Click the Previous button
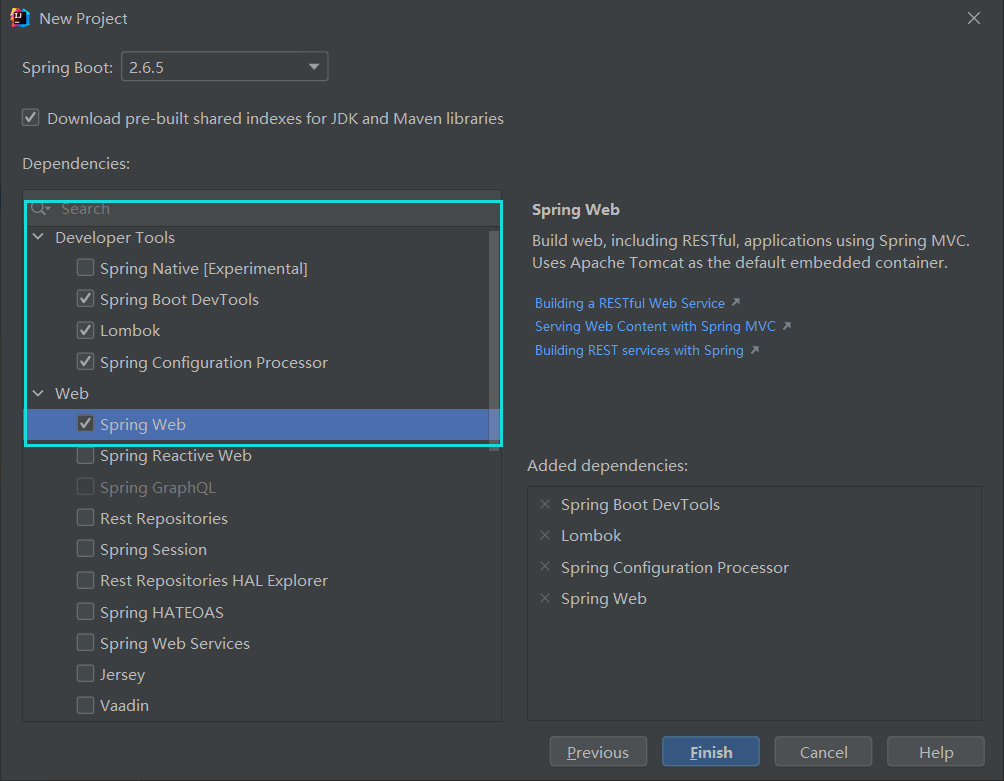Viewport: 1004px width, 781px height. [x=598, y=752]
